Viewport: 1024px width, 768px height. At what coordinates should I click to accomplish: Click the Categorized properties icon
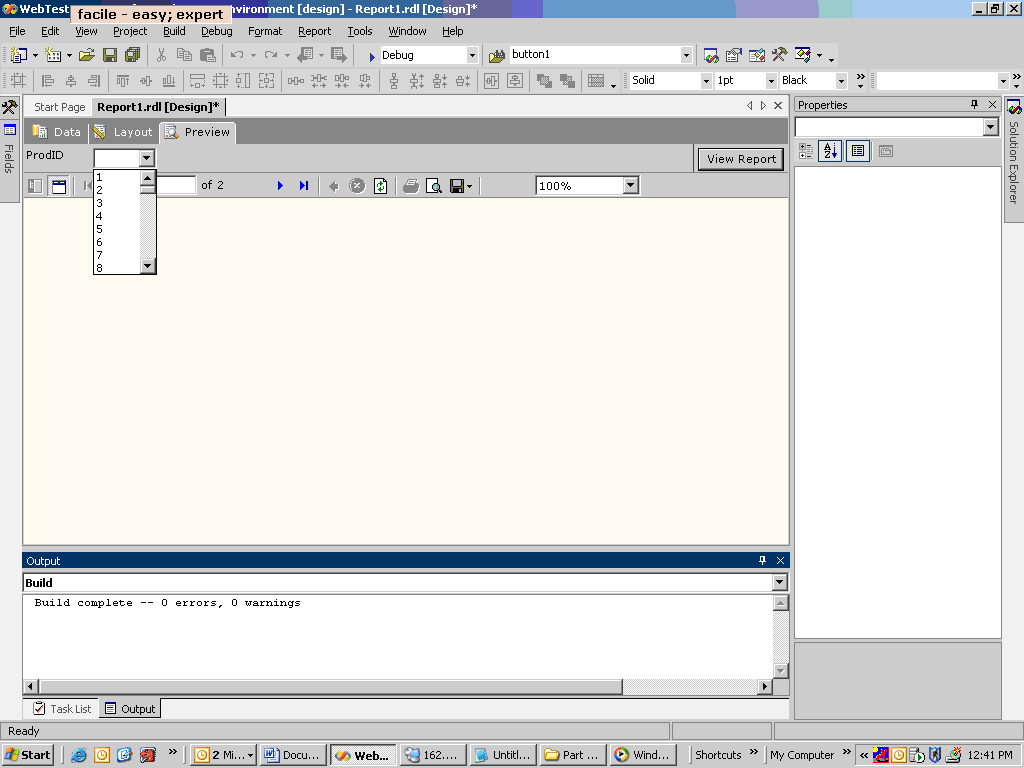point(807,152)
